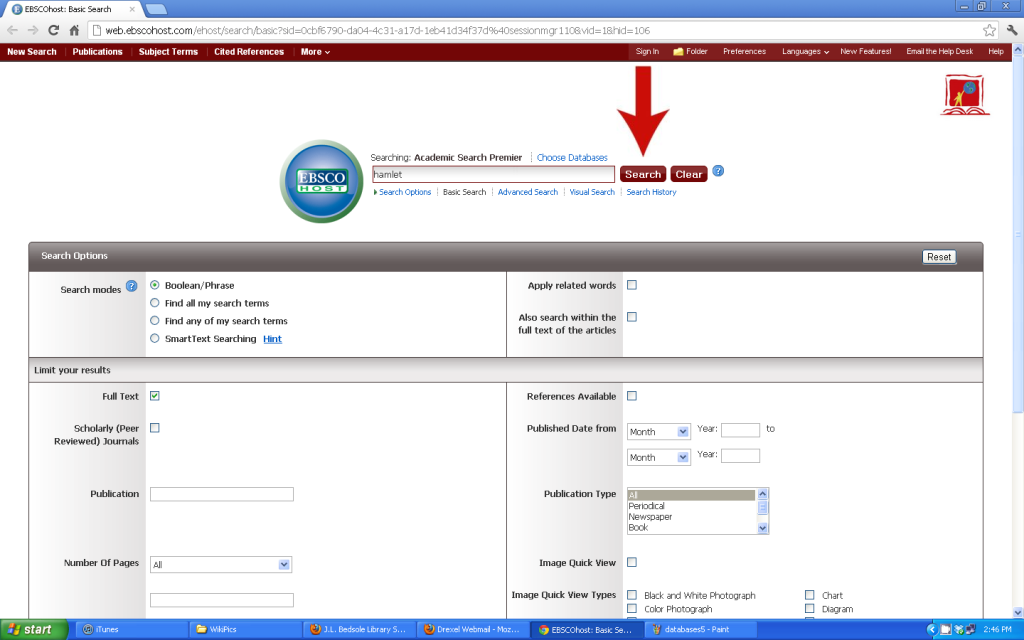Viewport: 1024px width, 640px height.
Task: Follow the Choose Databases link
Action: (x=573, y=157)
